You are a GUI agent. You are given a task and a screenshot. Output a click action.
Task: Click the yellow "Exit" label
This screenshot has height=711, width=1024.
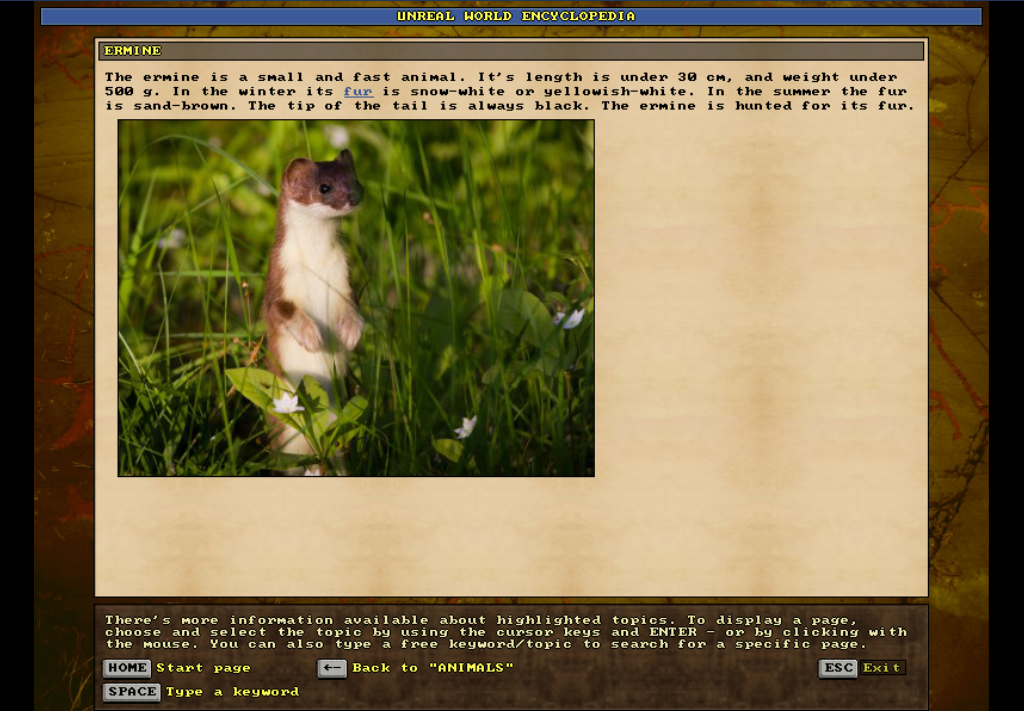pos(882,668)
